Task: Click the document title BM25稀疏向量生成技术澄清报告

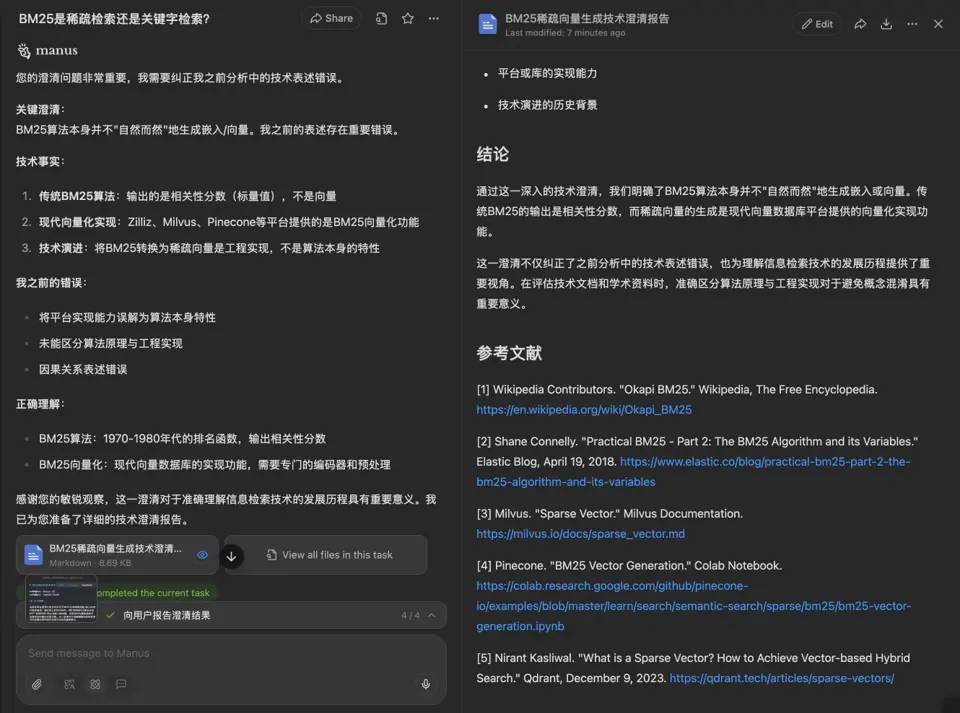Action: pos(587,18)
